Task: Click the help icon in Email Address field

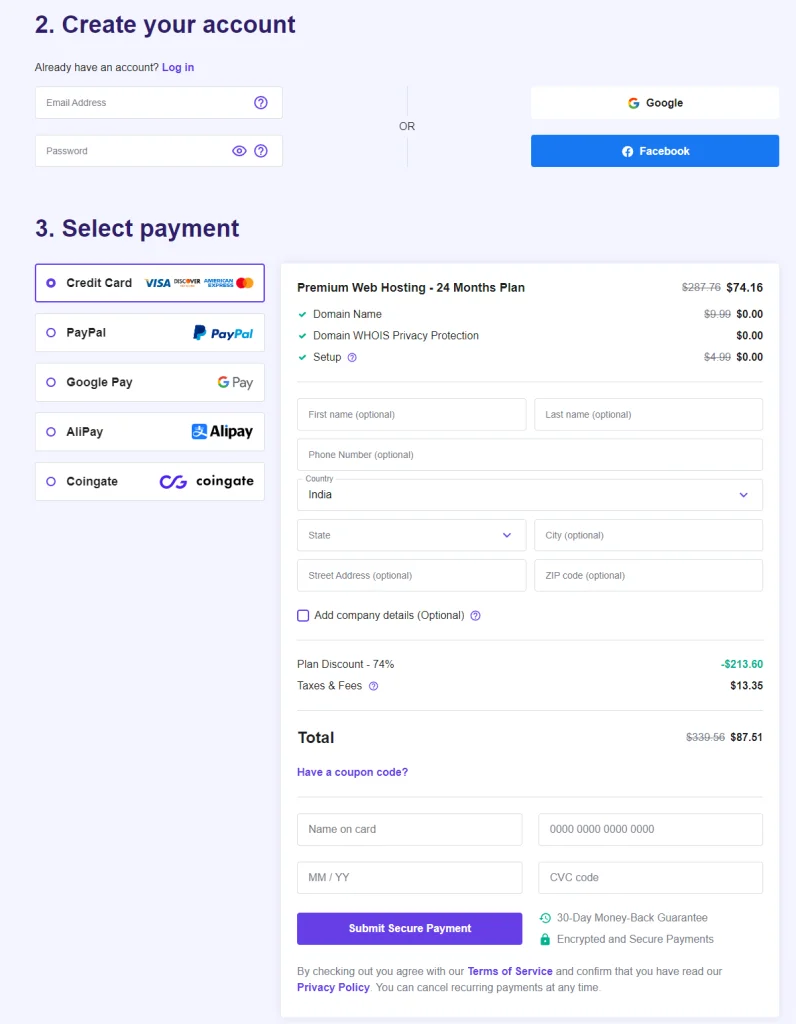Action: [x=261, y=103]
